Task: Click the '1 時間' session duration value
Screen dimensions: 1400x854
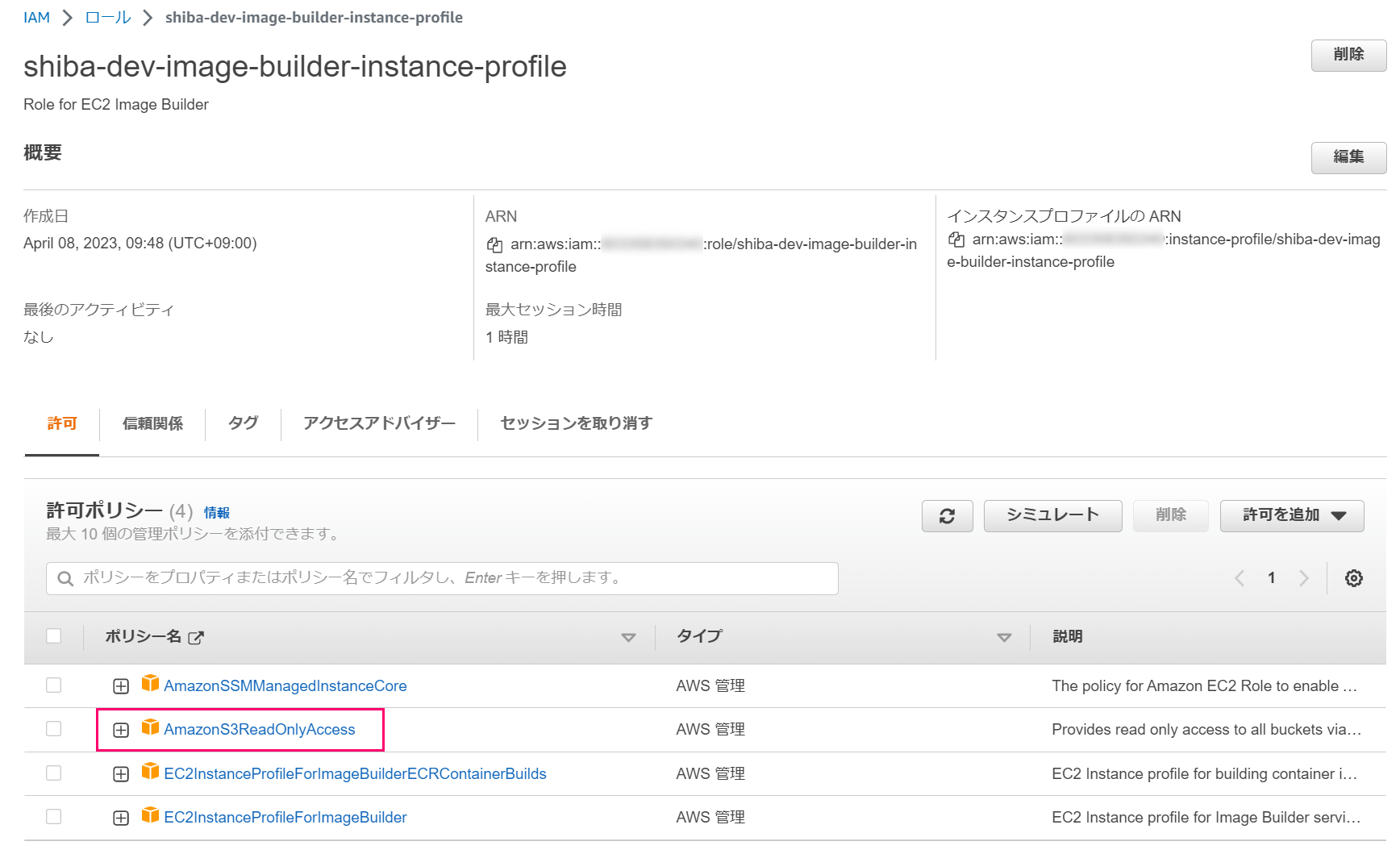Action: point(506,337)
